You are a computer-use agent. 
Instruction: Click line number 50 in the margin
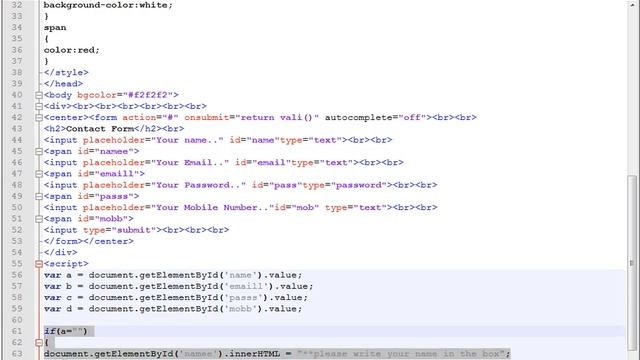[x=17, y=207]
